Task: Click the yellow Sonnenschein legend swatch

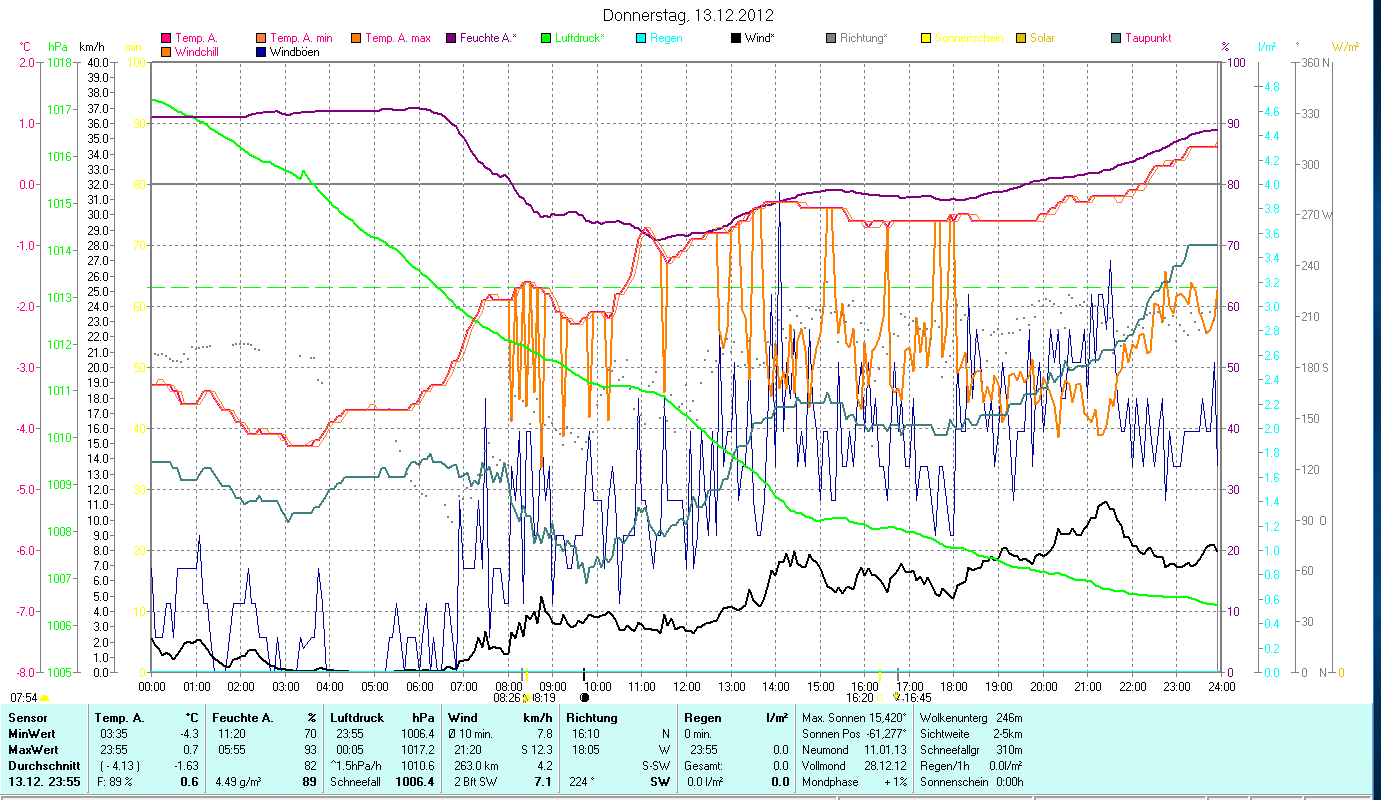Action: point(926,38)
